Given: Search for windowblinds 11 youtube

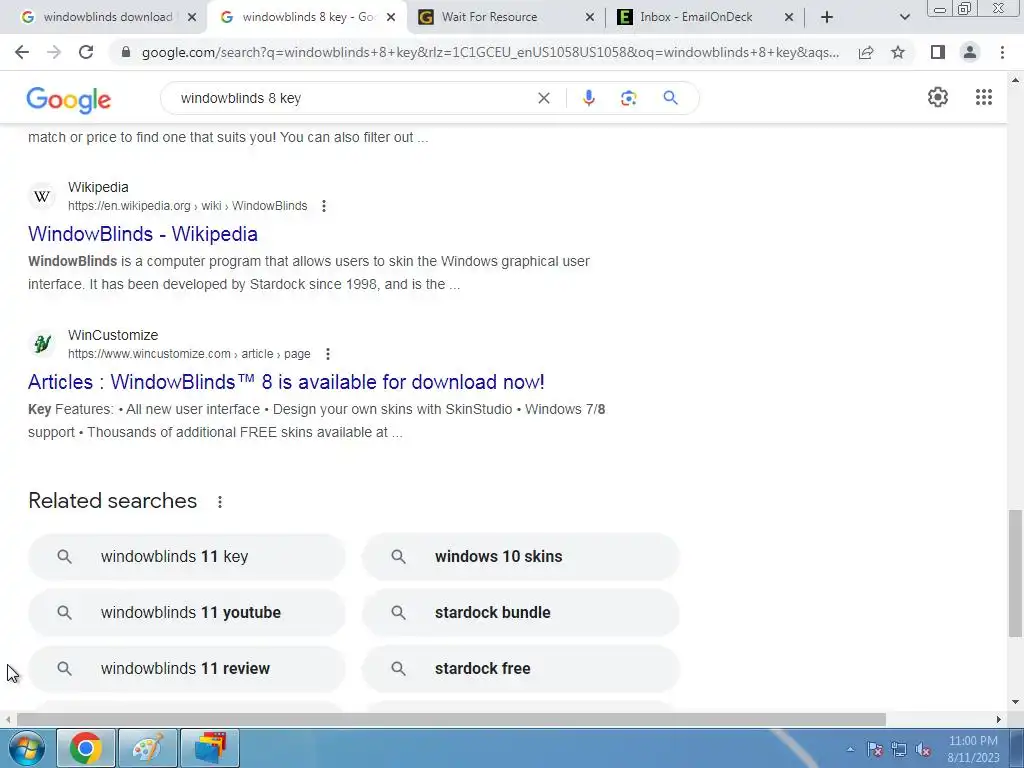Looking at the screenshot, I should 187,613.
